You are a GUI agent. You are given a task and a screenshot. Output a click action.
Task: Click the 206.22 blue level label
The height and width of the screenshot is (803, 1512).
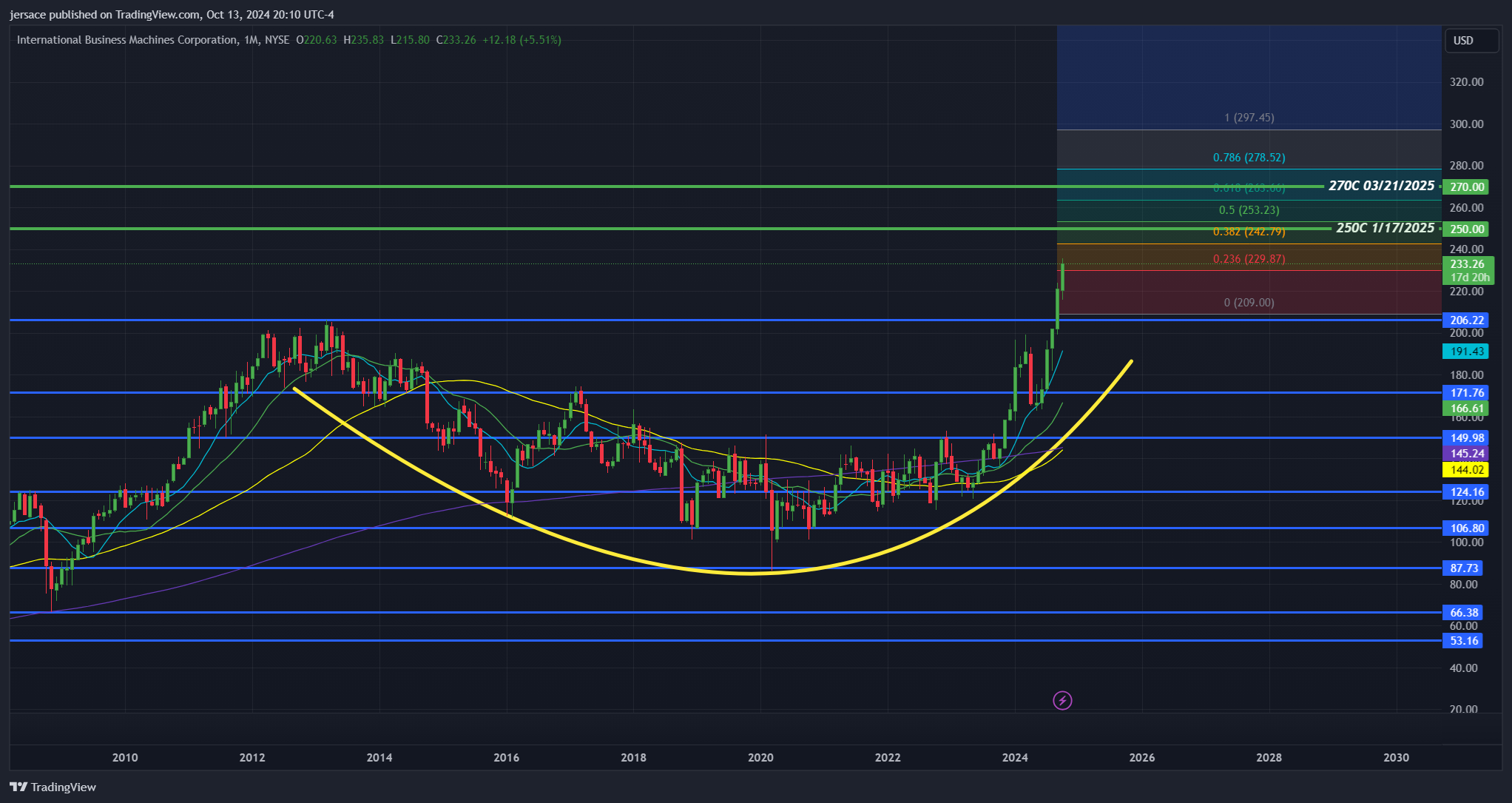[x=1466, y=320]
